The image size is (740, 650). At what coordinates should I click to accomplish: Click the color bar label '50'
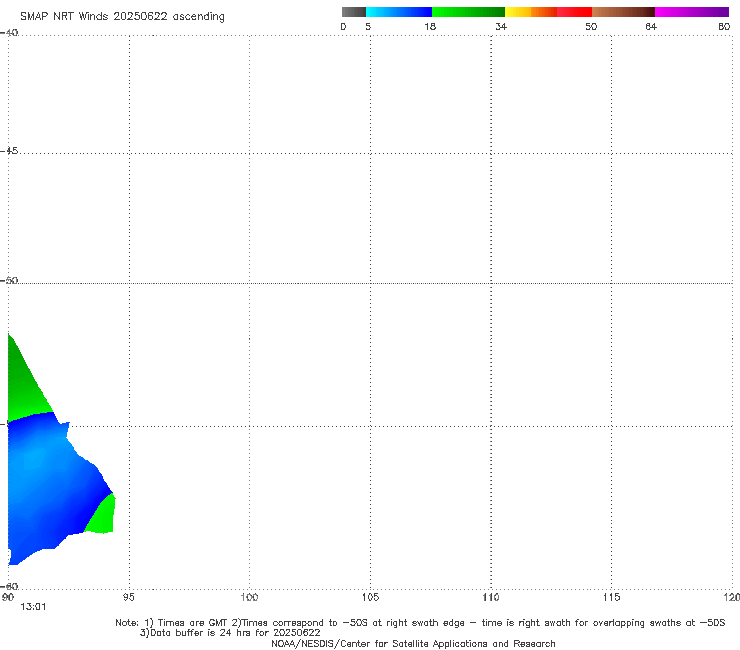tap(591, 27)
